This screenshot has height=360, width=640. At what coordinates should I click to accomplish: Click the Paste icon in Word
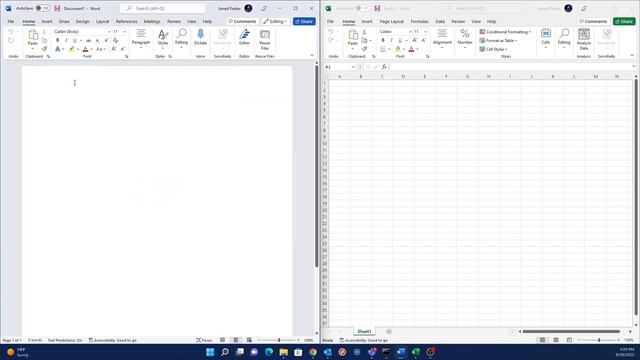(x=33, y=36)
